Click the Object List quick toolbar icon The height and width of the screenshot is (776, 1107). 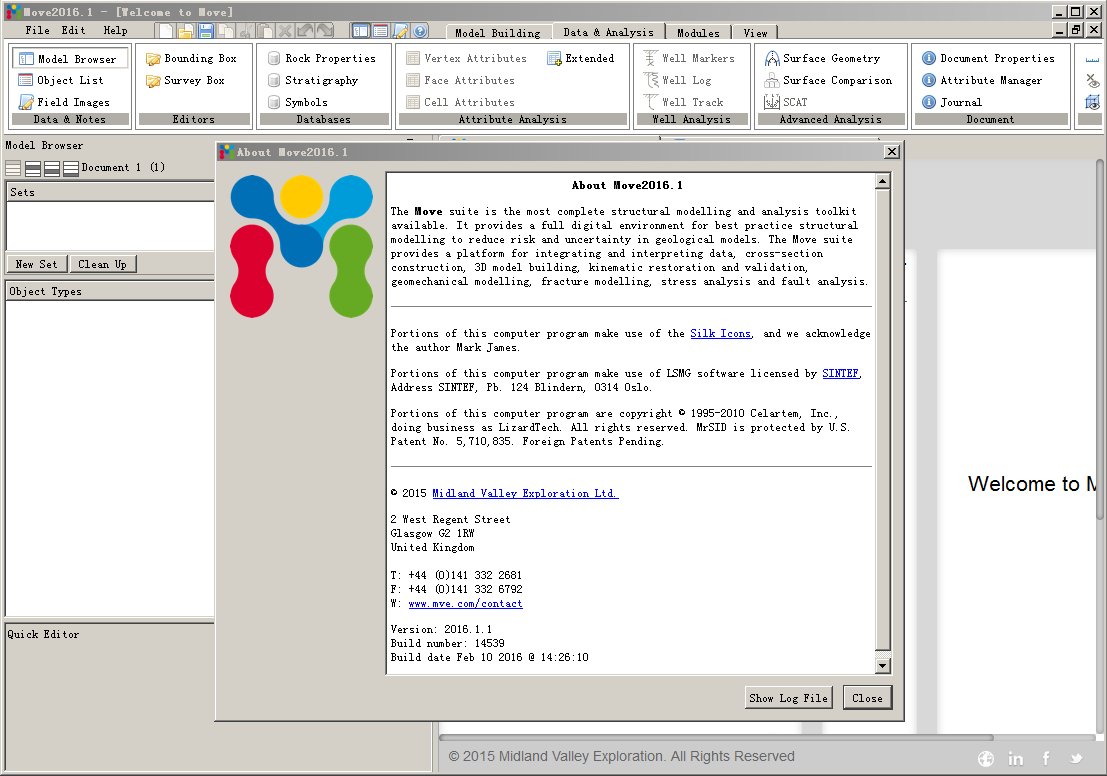pos(380,31)
